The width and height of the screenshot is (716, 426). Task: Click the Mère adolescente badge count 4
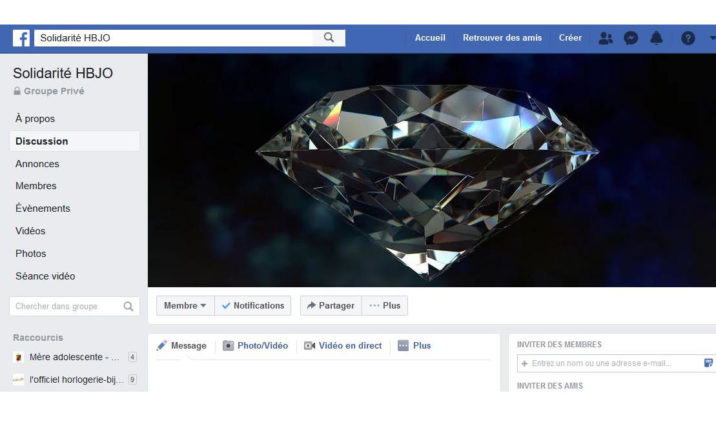[132, 357]
